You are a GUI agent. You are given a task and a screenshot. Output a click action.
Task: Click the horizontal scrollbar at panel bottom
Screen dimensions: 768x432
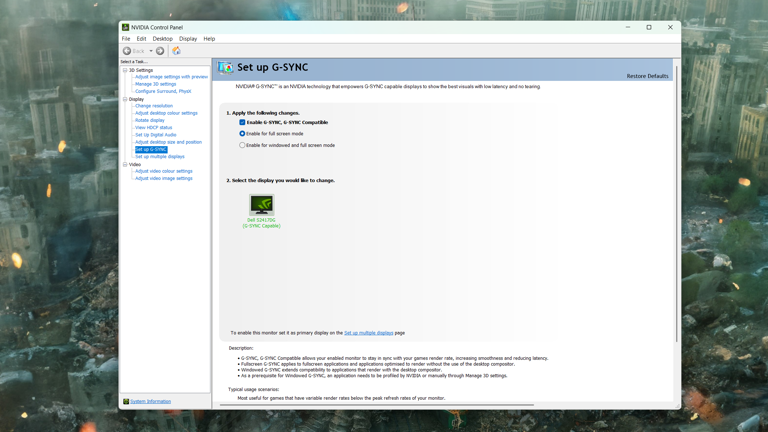377,405
